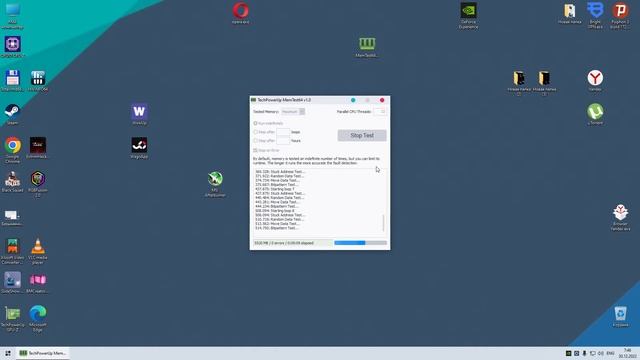Click the loops count input field
Image resolution: width=640 pixels, height=360 pixels.
tap(283, 132)
